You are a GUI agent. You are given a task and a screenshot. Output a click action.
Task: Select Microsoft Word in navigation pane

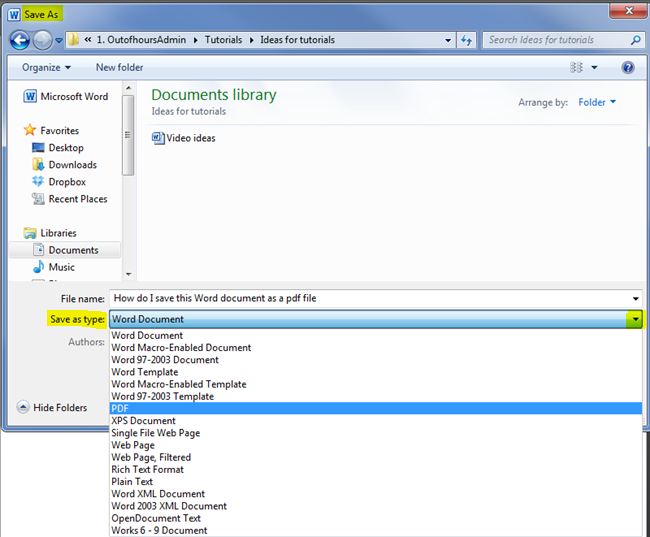click(66, 96)
